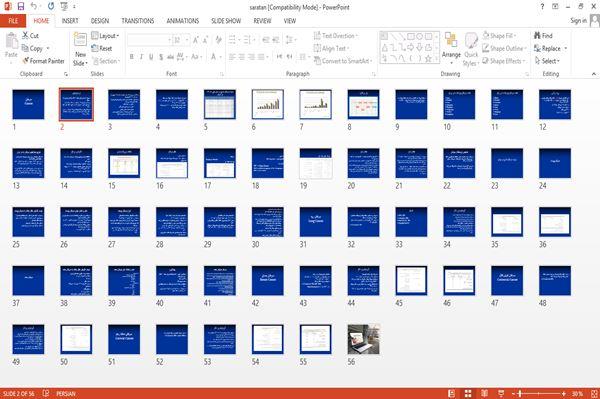The image size is (600, 399).
Task: Click the Cut scissors icon
Action: click(25, 36)
